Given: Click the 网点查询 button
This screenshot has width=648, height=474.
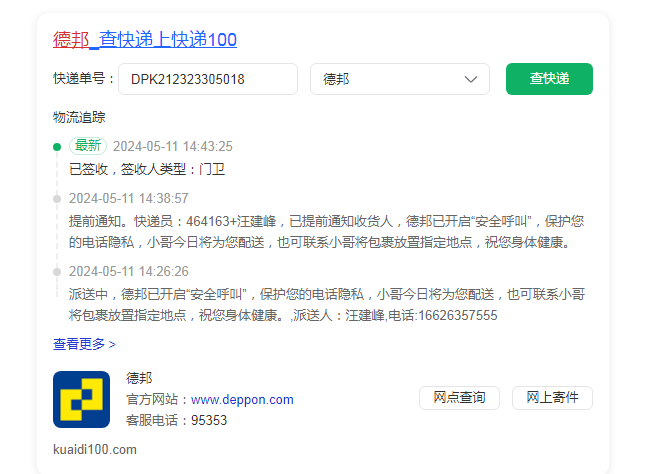Looking at the screenshot, I should click(x=459, y=398).
